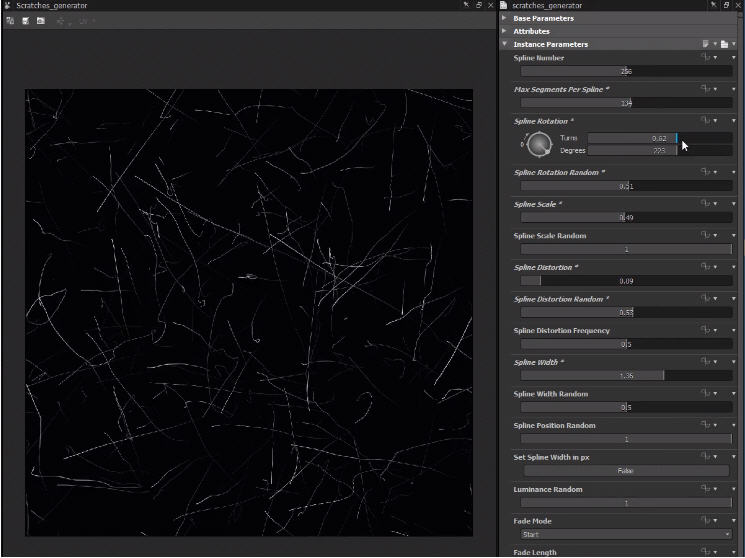Click the Attributes header label
745x558 pixels.
(531, 31)
